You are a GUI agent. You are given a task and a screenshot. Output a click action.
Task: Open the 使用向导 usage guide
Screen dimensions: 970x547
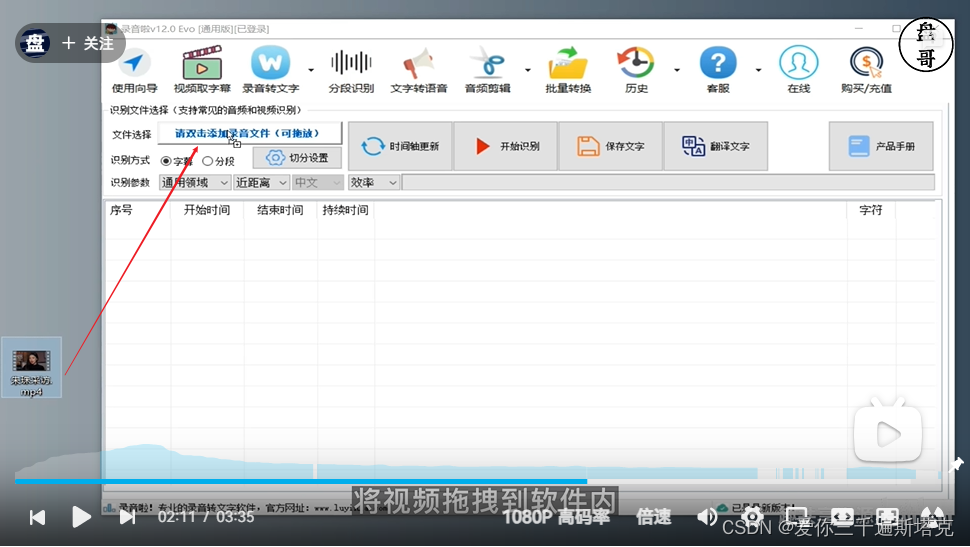(x=134, y=70)
